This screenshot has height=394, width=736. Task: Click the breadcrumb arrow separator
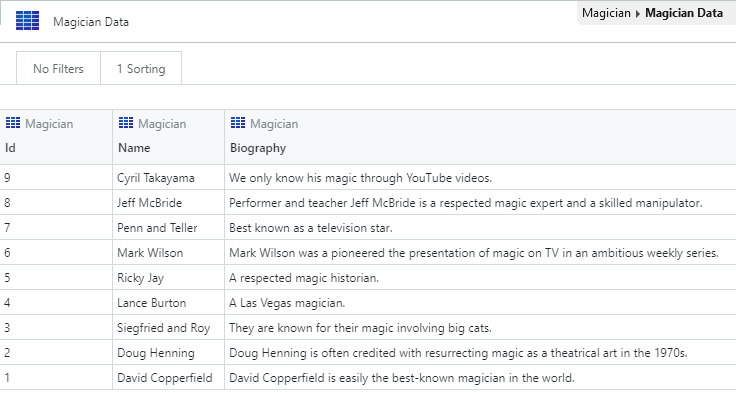pyautogui.click(x=637, y=14)
